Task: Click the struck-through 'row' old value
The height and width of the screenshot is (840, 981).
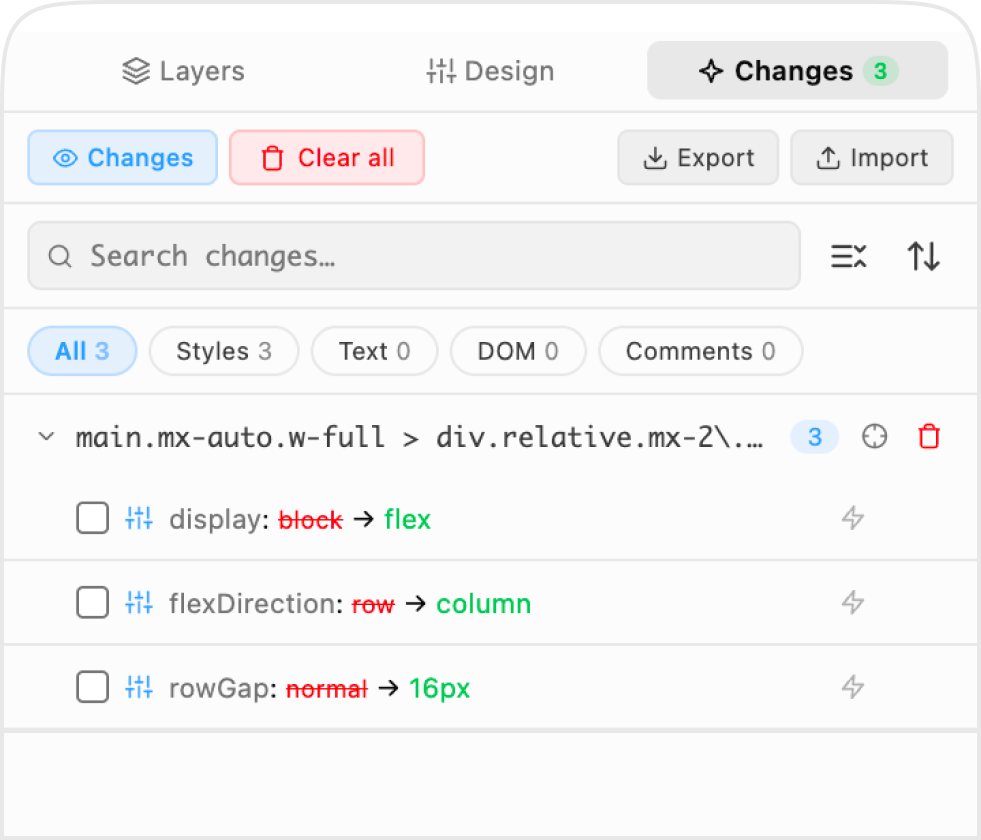Action: (374, 604)
